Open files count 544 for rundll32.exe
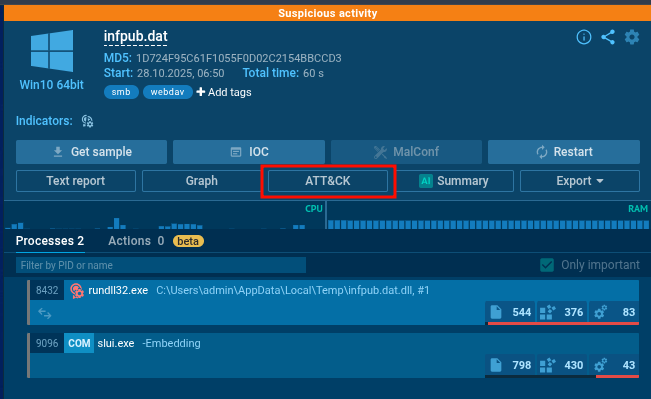The width and height of the screenshot is (651, 399). pyautogui.click(x=511, y=312)
